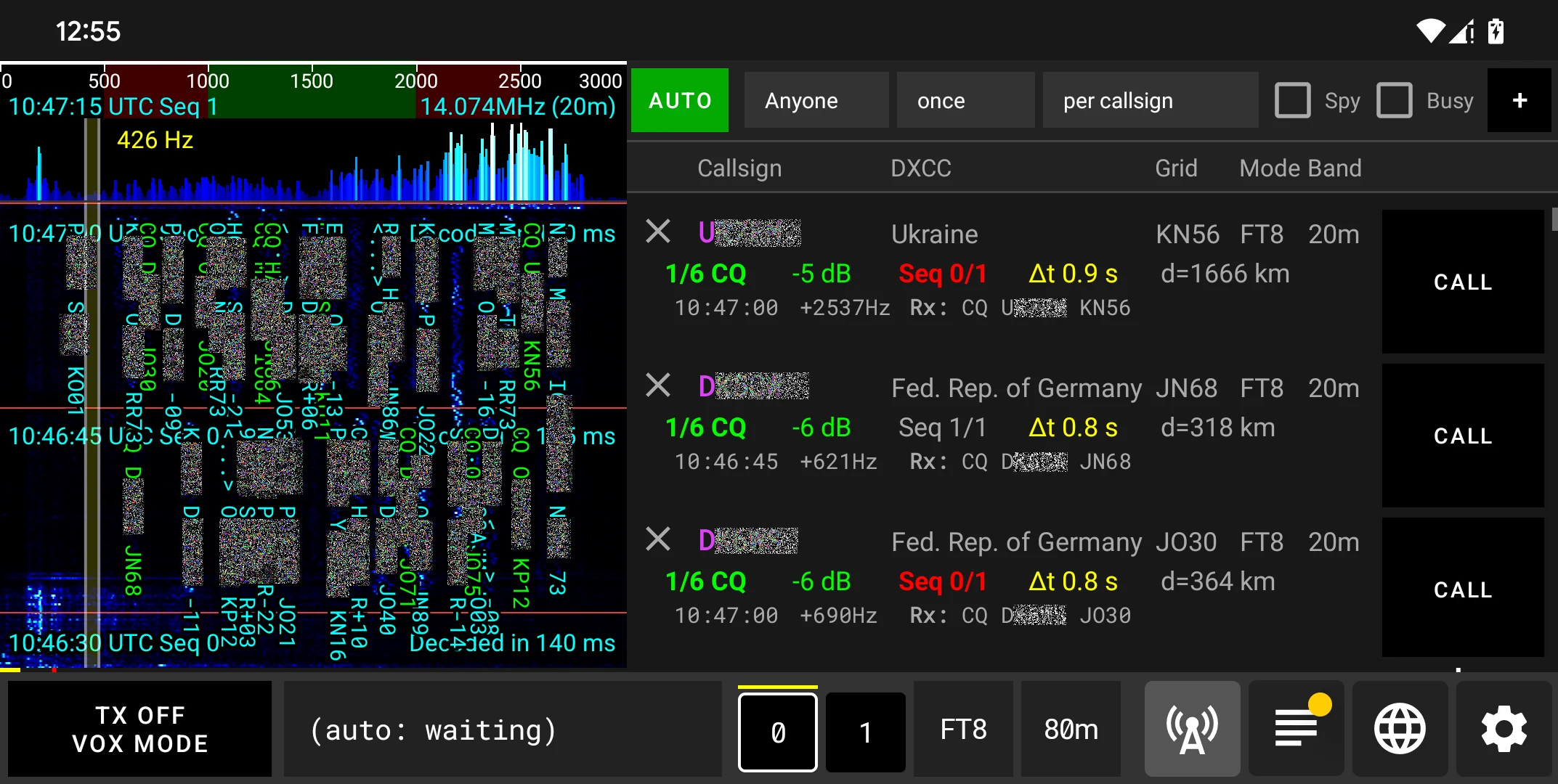The image size is (1558, 784).
Task: Open the Anyone dropdown
Action: [816, 100]
